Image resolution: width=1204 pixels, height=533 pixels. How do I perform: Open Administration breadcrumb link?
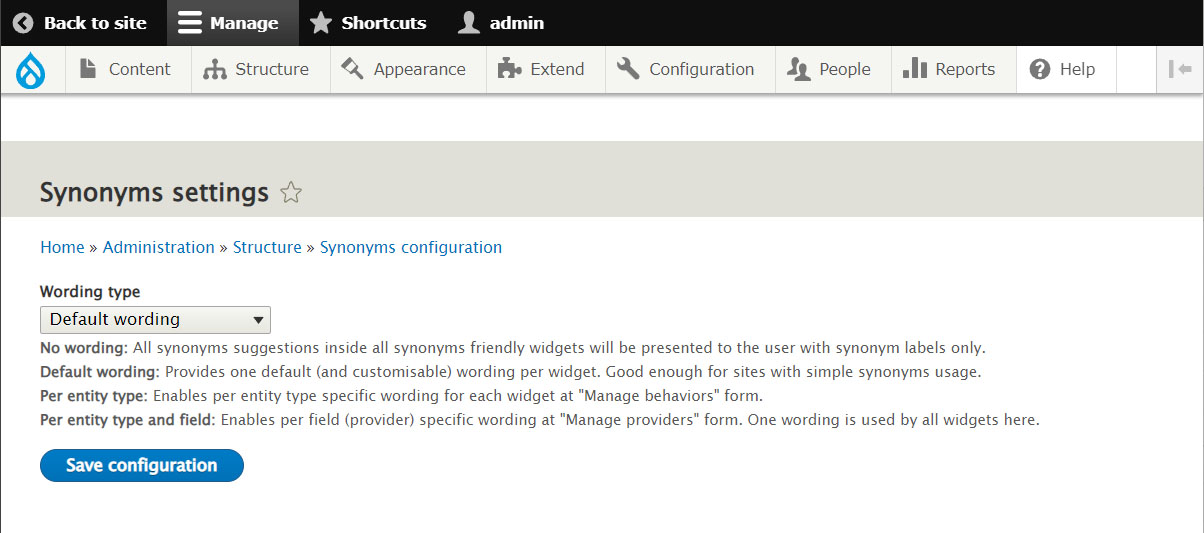(x=159, y=247)
